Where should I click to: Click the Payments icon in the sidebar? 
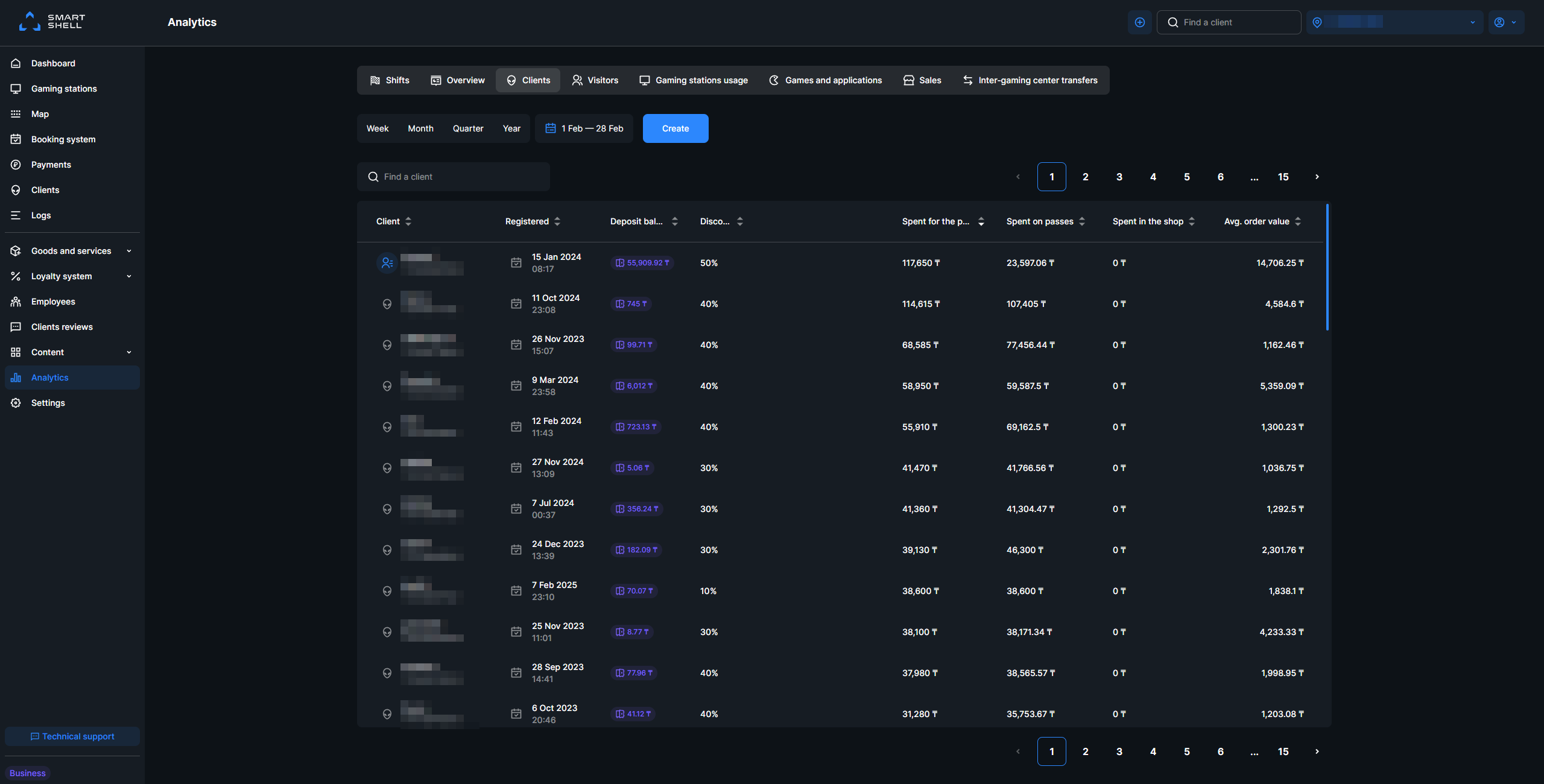16,164
